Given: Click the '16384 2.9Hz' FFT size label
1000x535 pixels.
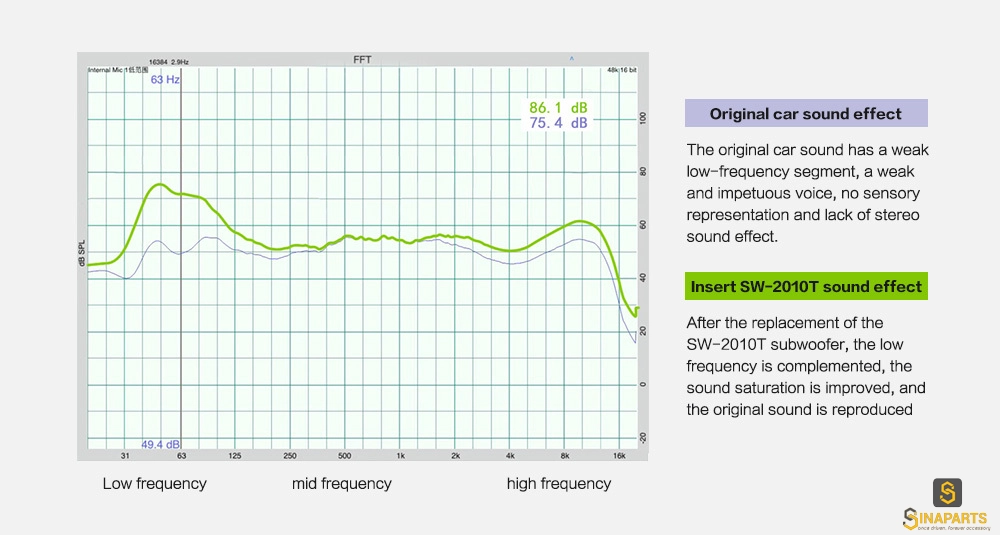Looking at the screenshot, I should tap(168, 62).
